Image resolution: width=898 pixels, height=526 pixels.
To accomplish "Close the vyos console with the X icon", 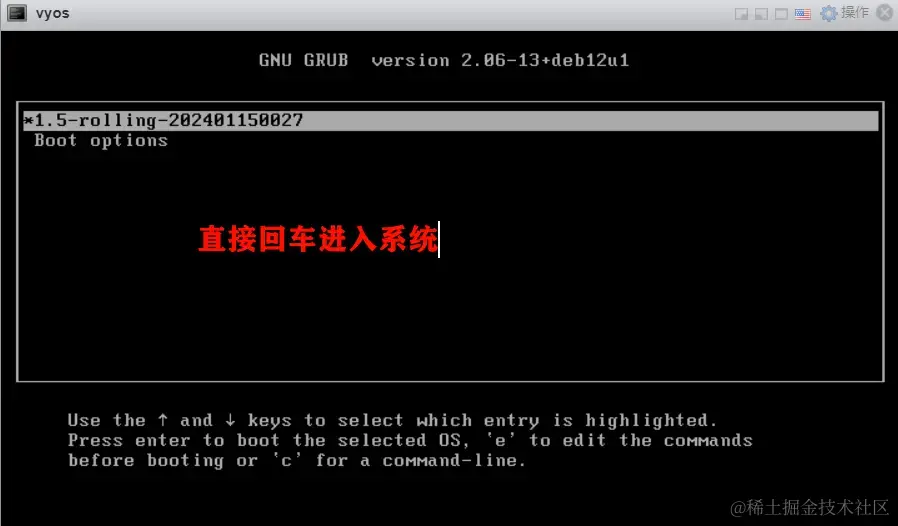I will coord(885,13).
